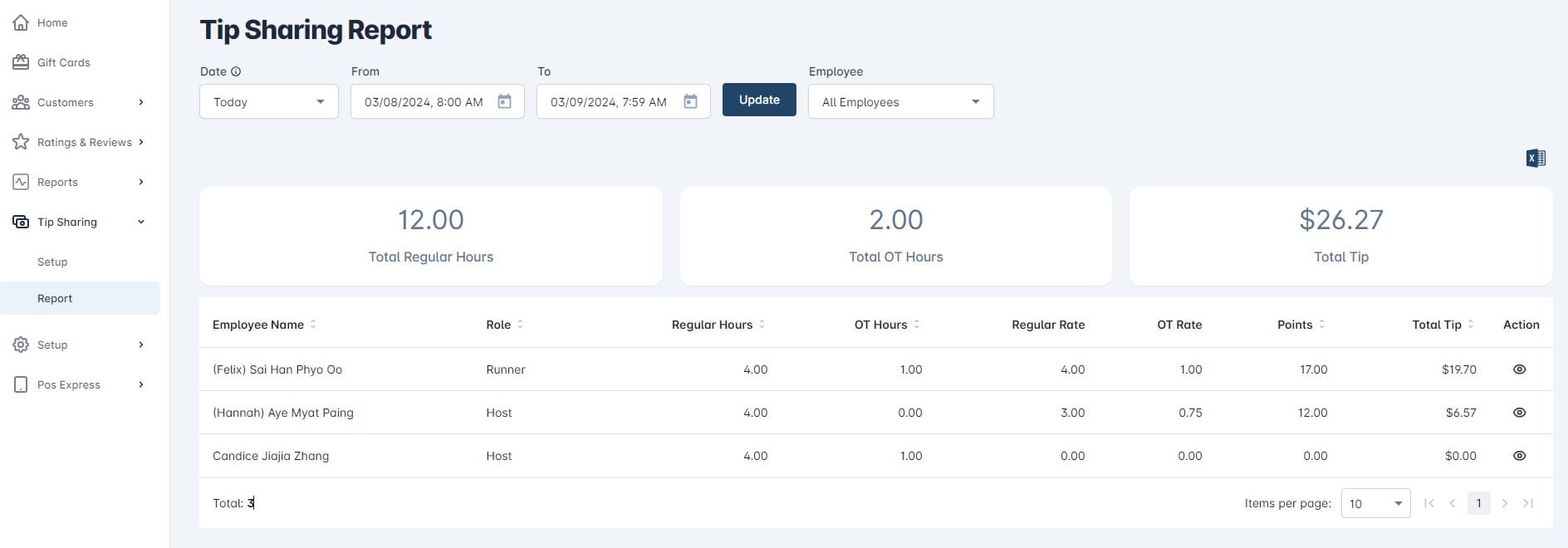Screen dimensions: 1568x548
Task: Sort table by Total Tip column
Action: point(1470,325)
